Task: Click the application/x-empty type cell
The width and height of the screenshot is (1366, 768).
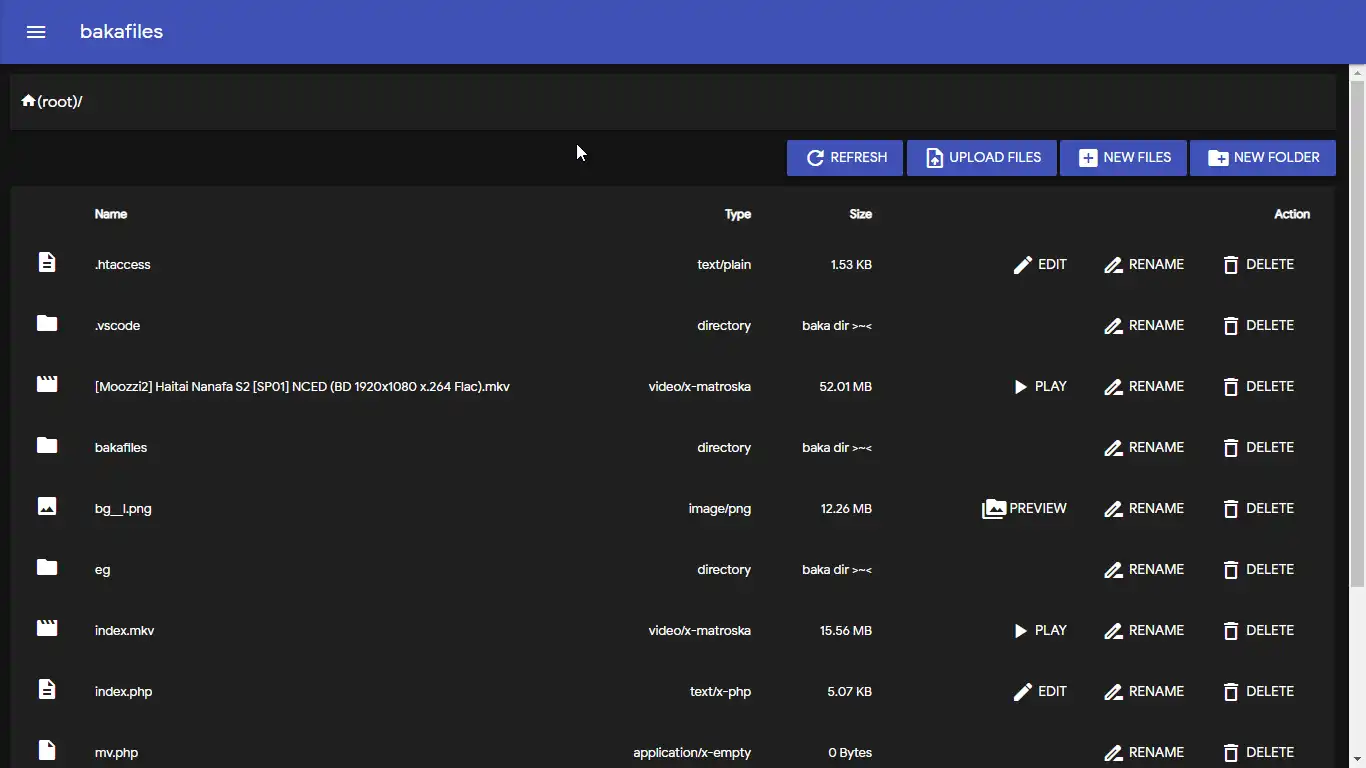Action: click(692, 753)
